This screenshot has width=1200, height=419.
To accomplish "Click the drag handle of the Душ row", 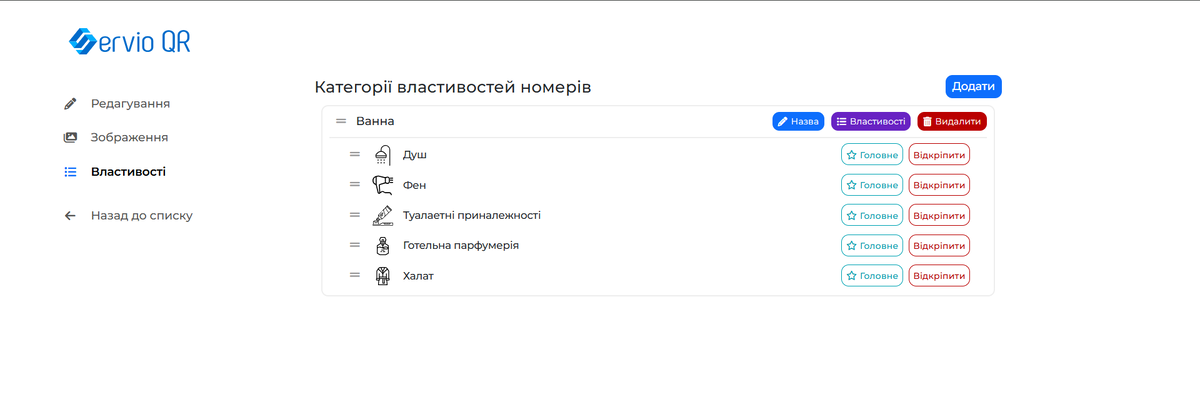I will [354, 155].
